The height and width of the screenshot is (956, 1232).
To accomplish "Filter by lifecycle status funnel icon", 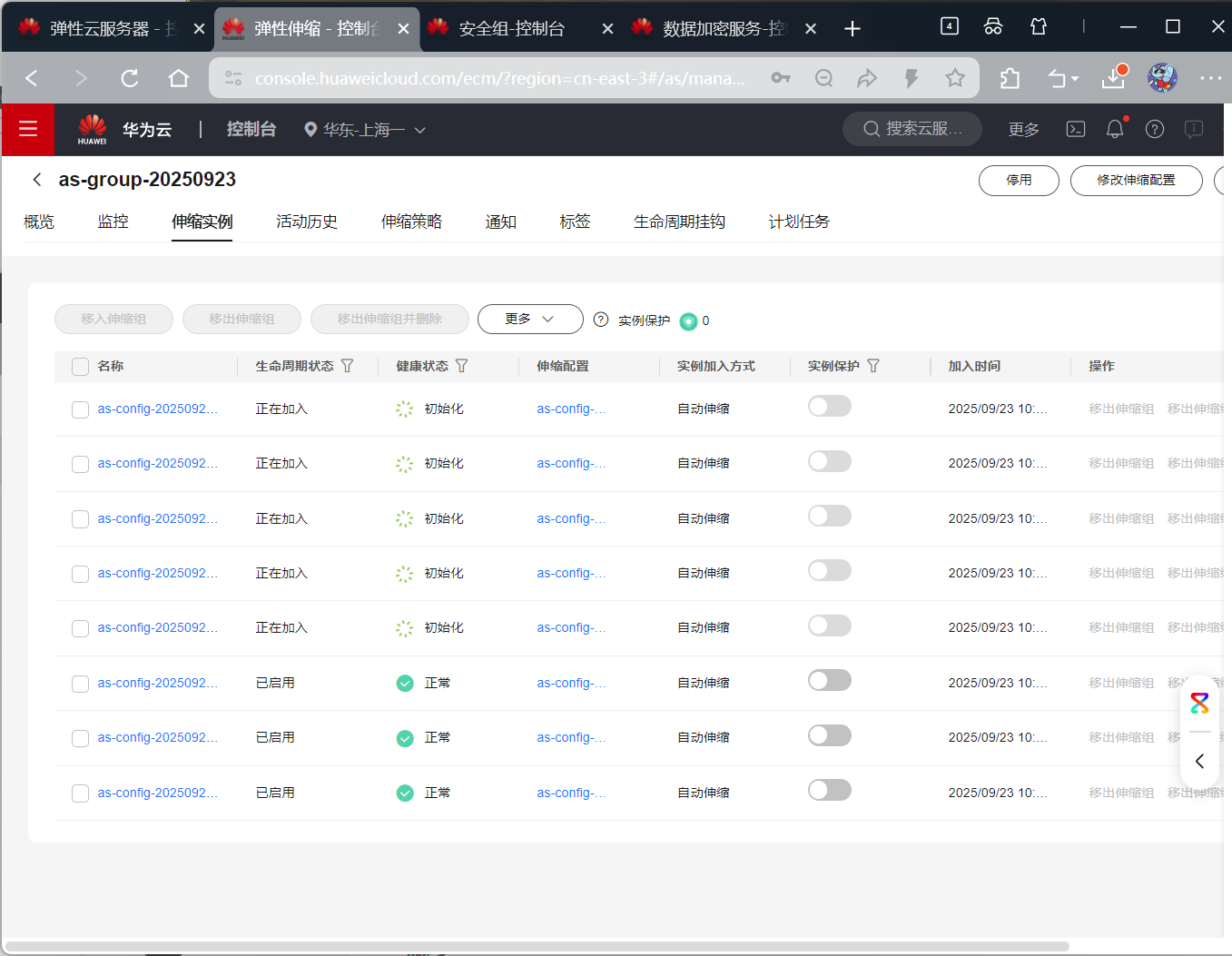I will pos(348,366).
